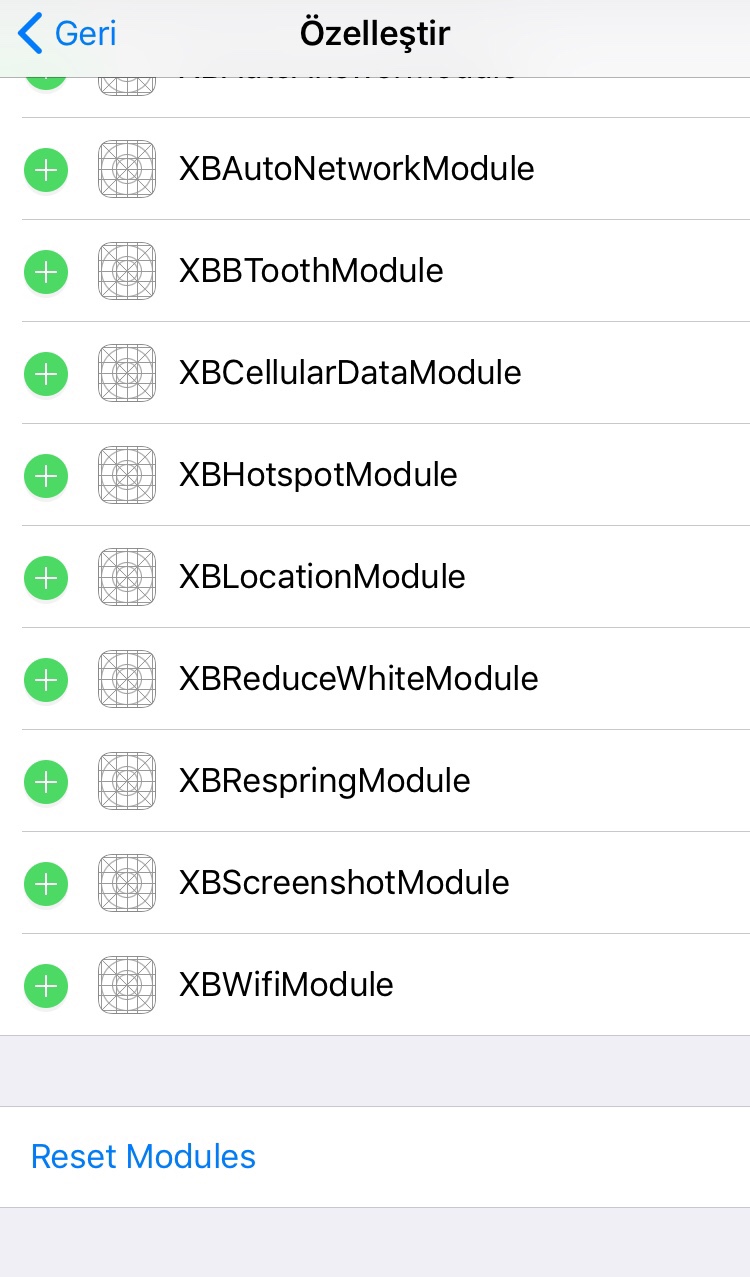Tap the green plus for XBWifiModule
This screenshot has width=750, height=1277.
click(45, 985)
